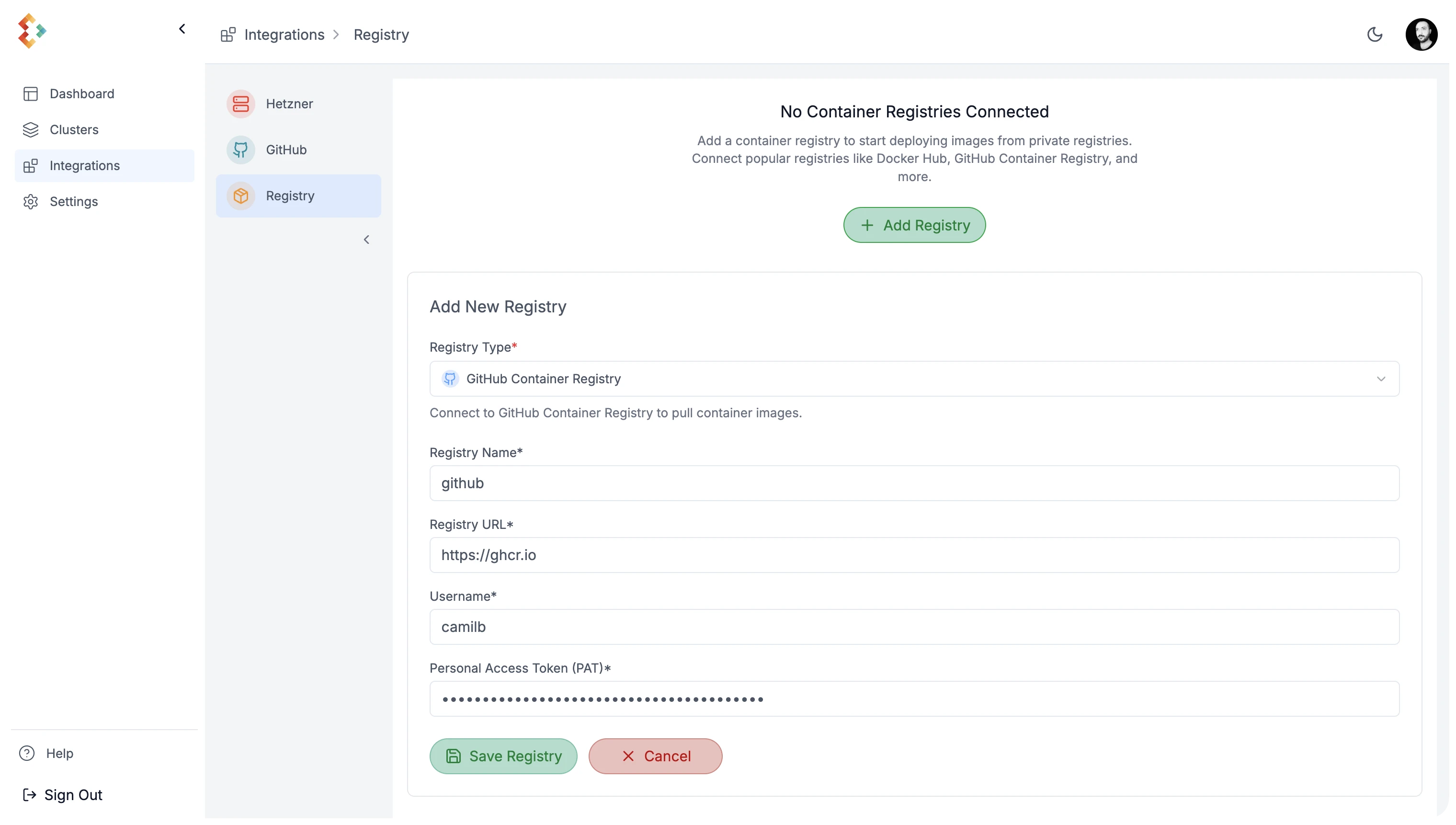Image resolution: width=1456 pixels, height=825 pixels.
Task: Select the Registry integration
Action: click(x=299, y=196)
